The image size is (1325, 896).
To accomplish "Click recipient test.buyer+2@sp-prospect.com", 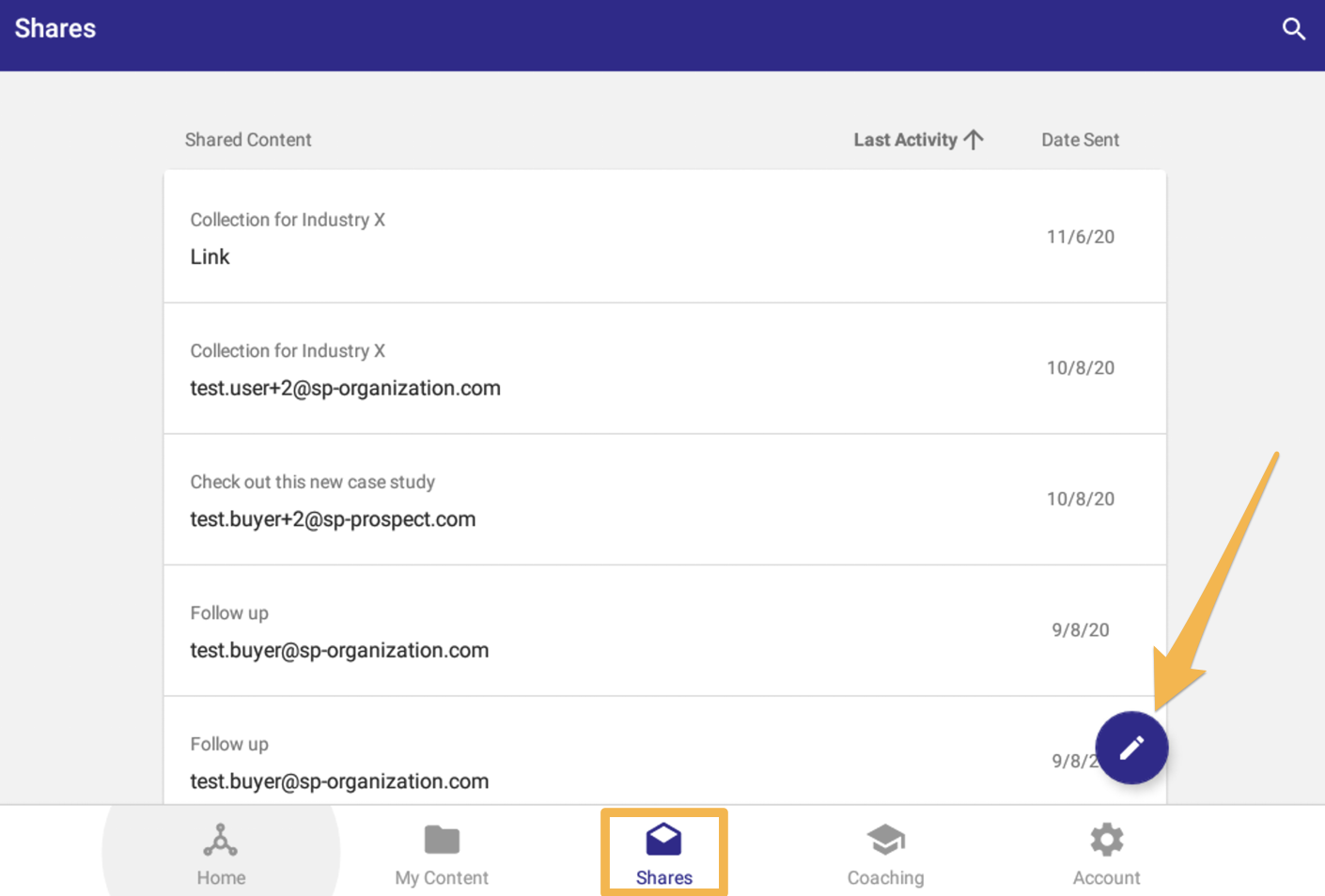I will [333, 519].
